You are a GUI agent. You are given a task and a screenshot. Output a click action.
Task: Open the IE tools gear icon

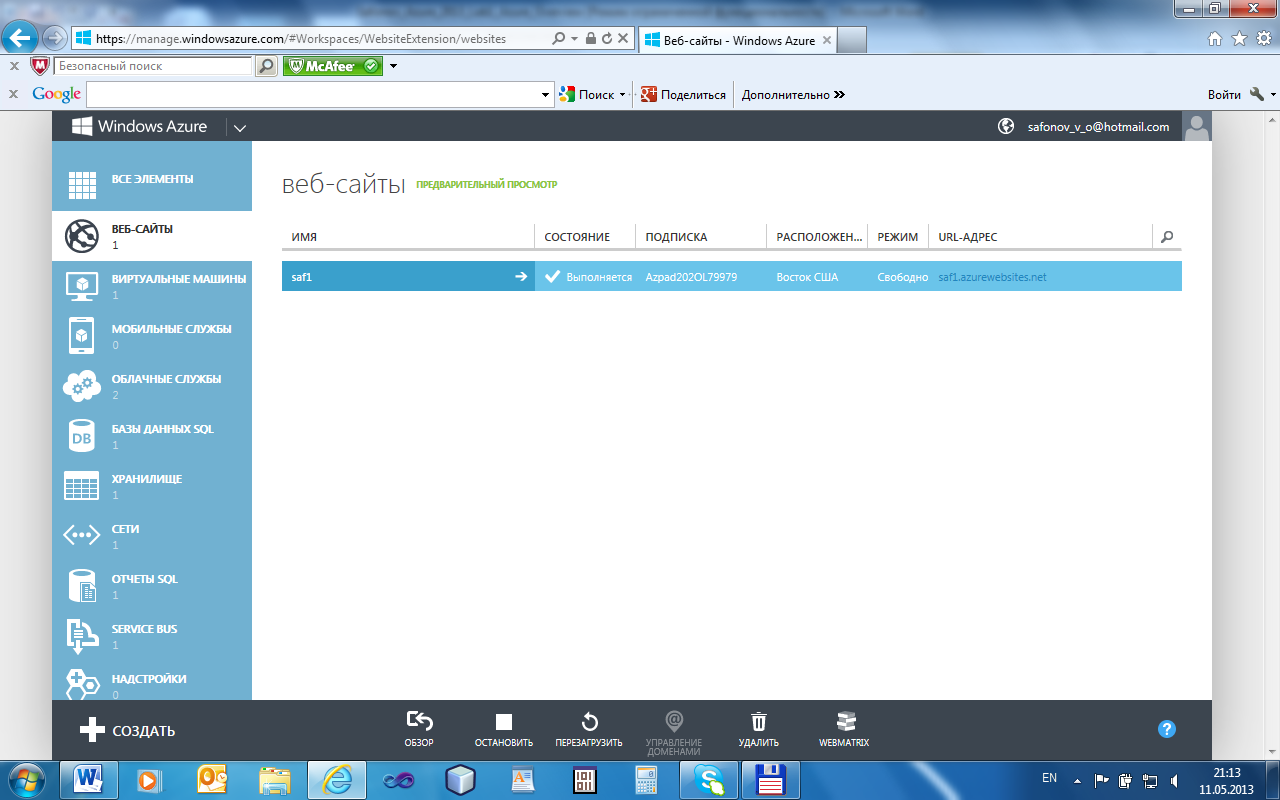tap(1264, 39)
